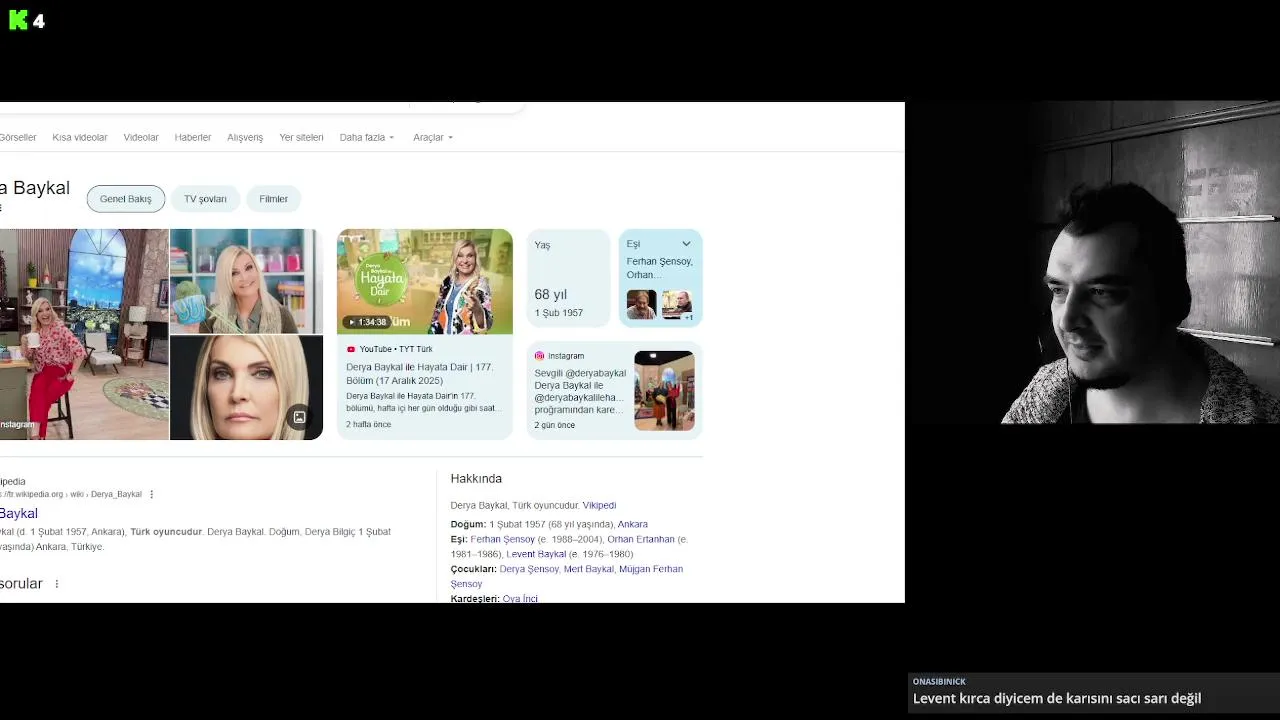Viewport: 1280px width, 720px height.
Task: Click the second spouse portrait thumbnail
Action: (677, 304)
